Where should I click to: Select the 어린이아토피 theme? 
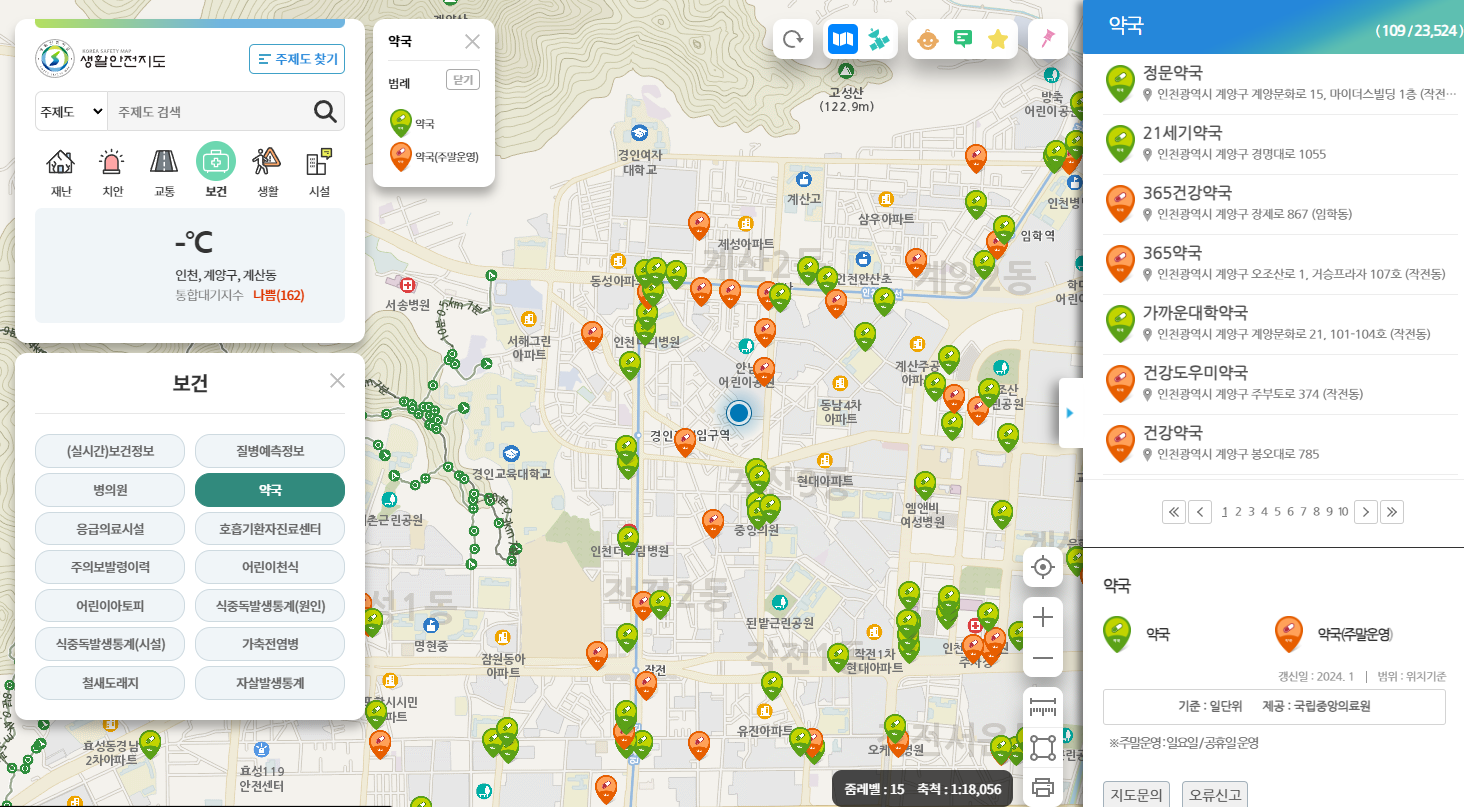pyautogui.click(x=110, y=605)
